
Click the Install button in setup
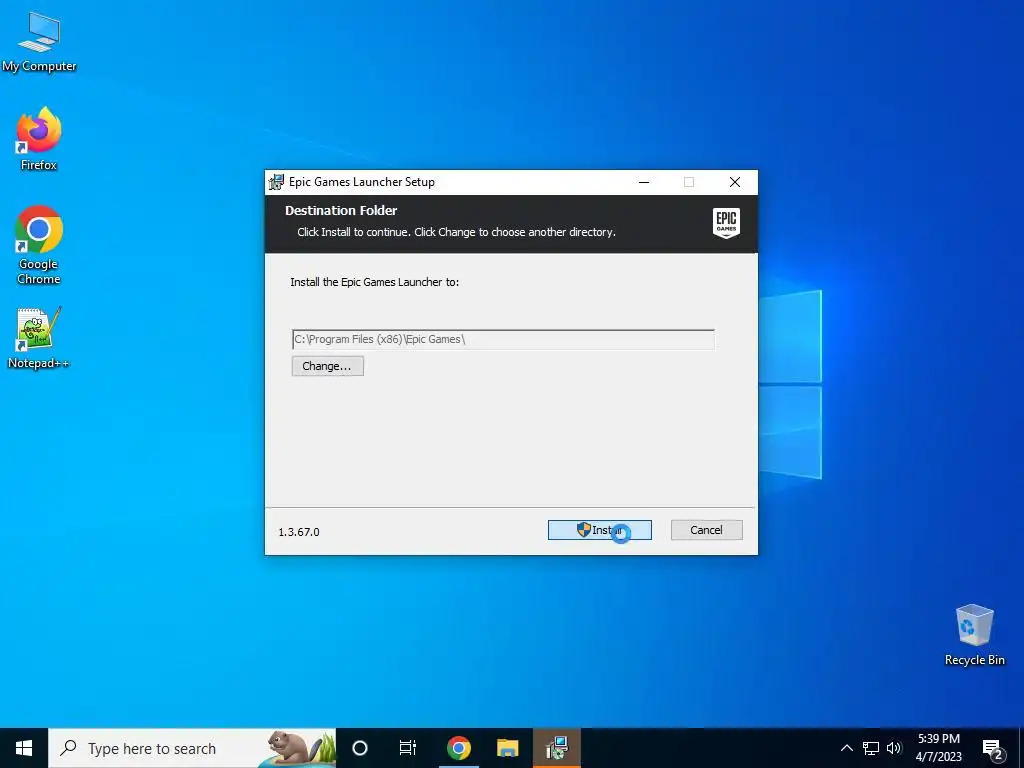point(600,530)
